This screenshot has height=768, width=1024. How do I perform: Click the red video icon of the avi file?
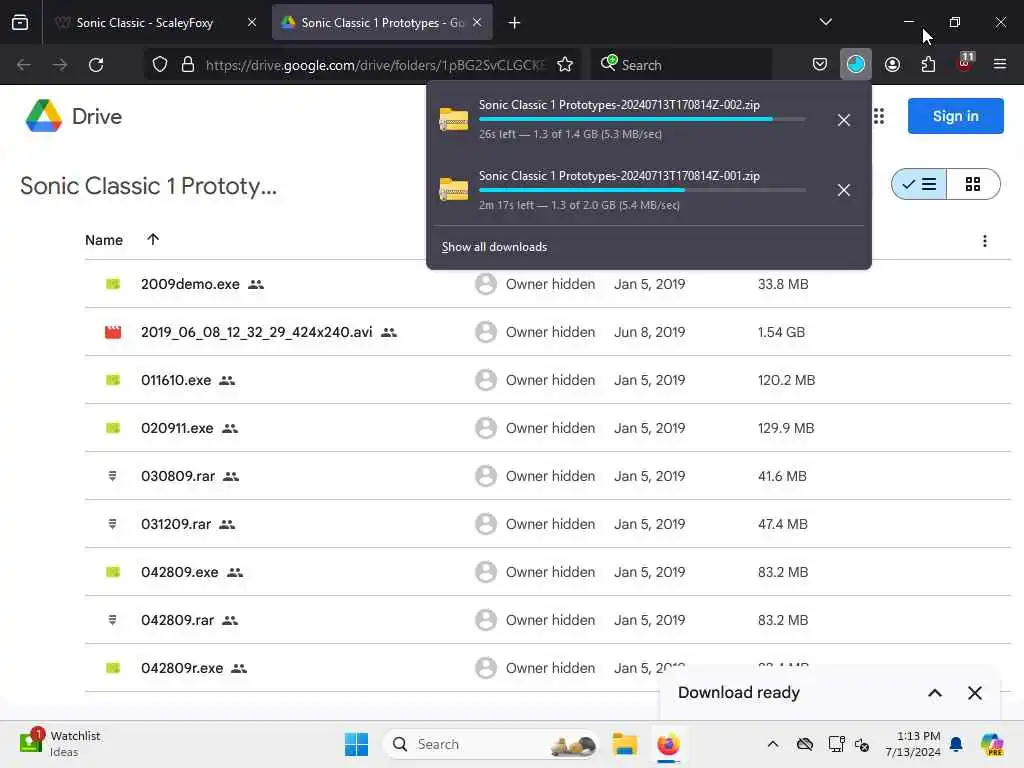(113, 332)
